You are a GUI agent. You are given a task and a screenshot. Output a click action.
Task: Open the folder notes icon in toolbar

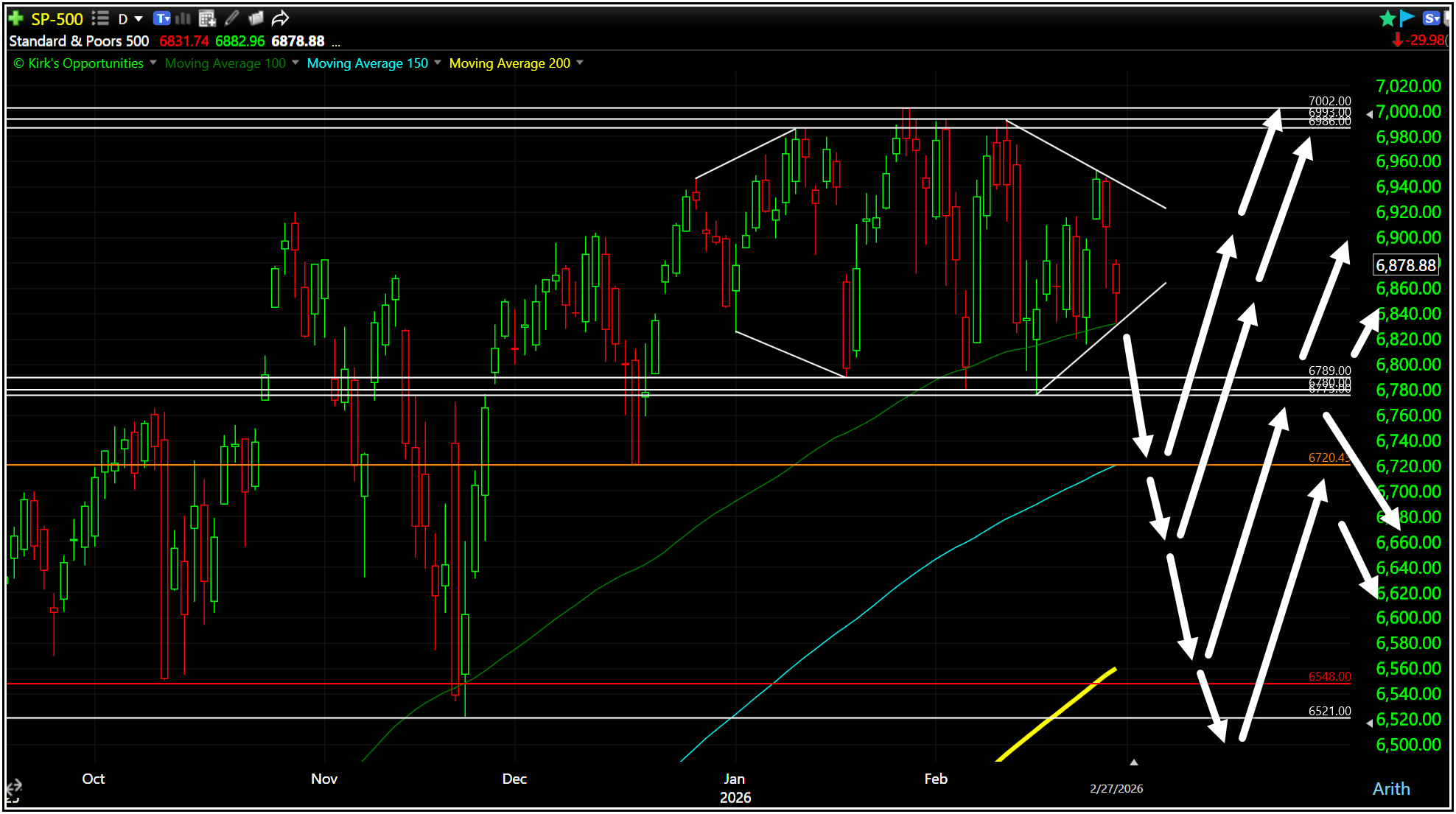256,18
